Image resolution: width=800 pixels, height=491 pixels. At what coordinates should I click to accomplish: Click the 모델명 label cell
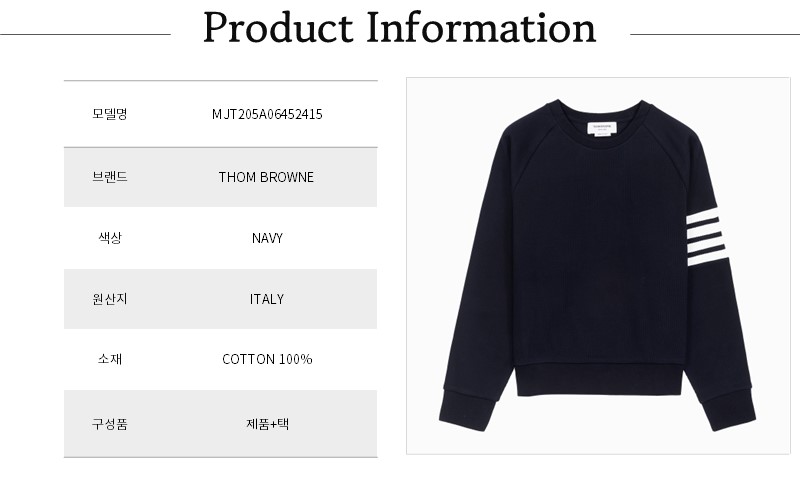coord(109,114)
